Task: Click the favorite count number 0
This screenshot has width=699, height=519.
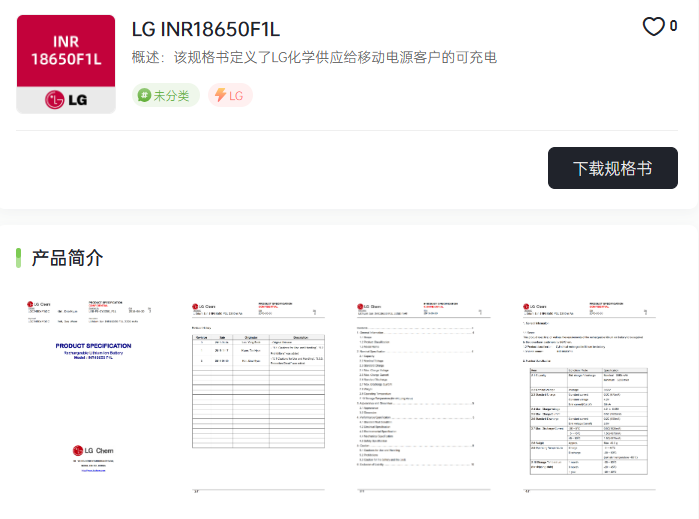Action: coord(673,26)
